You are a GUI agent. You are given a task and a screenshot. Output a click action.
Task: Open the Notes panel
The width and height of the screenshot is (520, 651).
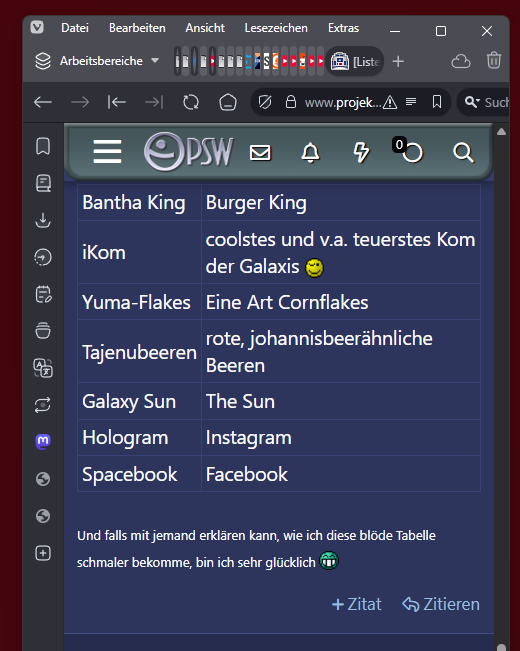point(43,294)
